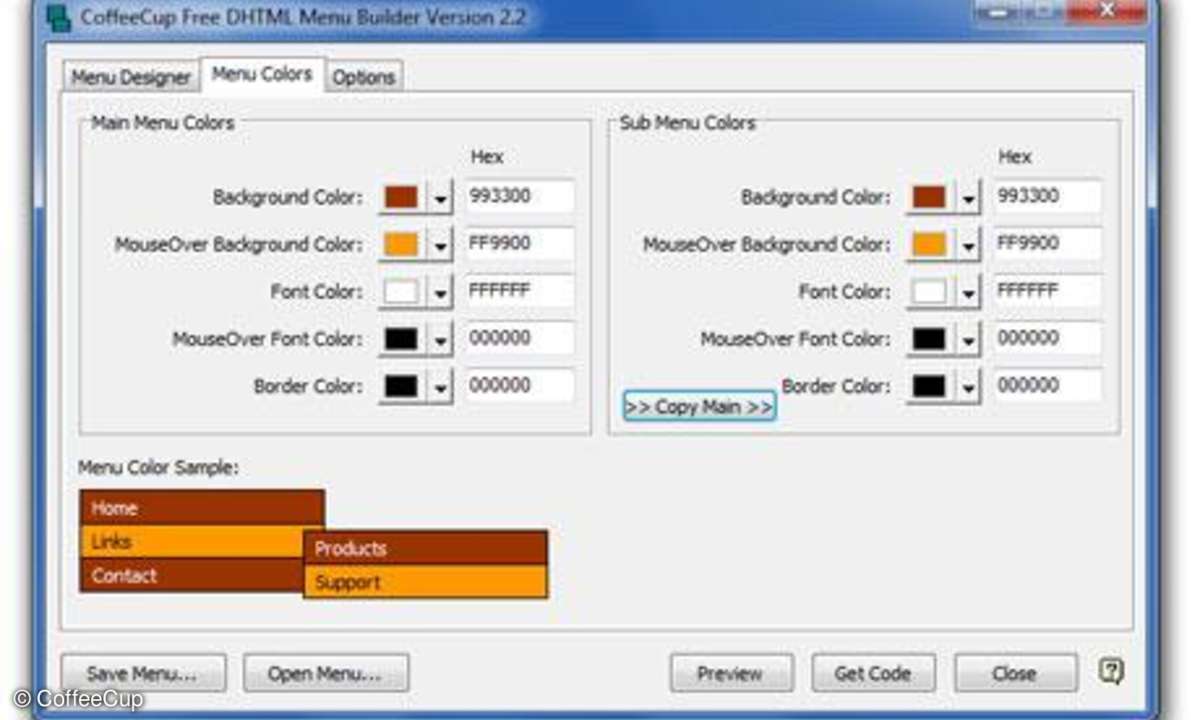This screenshot has width=1200, height=720.
Task: Edit Main Menu Border Color hex field
Action: point(520,385)
